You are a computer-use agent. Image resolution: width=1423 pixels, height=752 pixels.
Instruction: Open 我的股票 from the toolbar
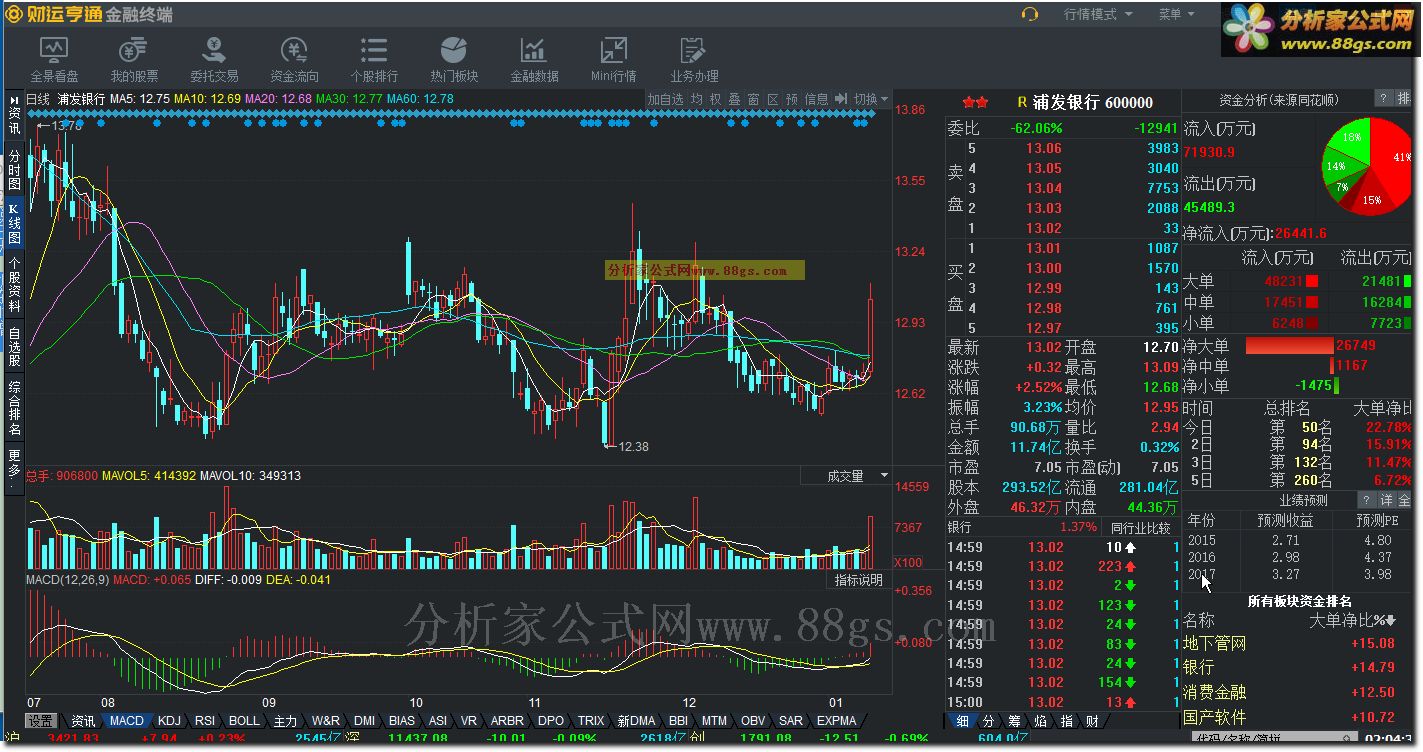tap(134, 59)
